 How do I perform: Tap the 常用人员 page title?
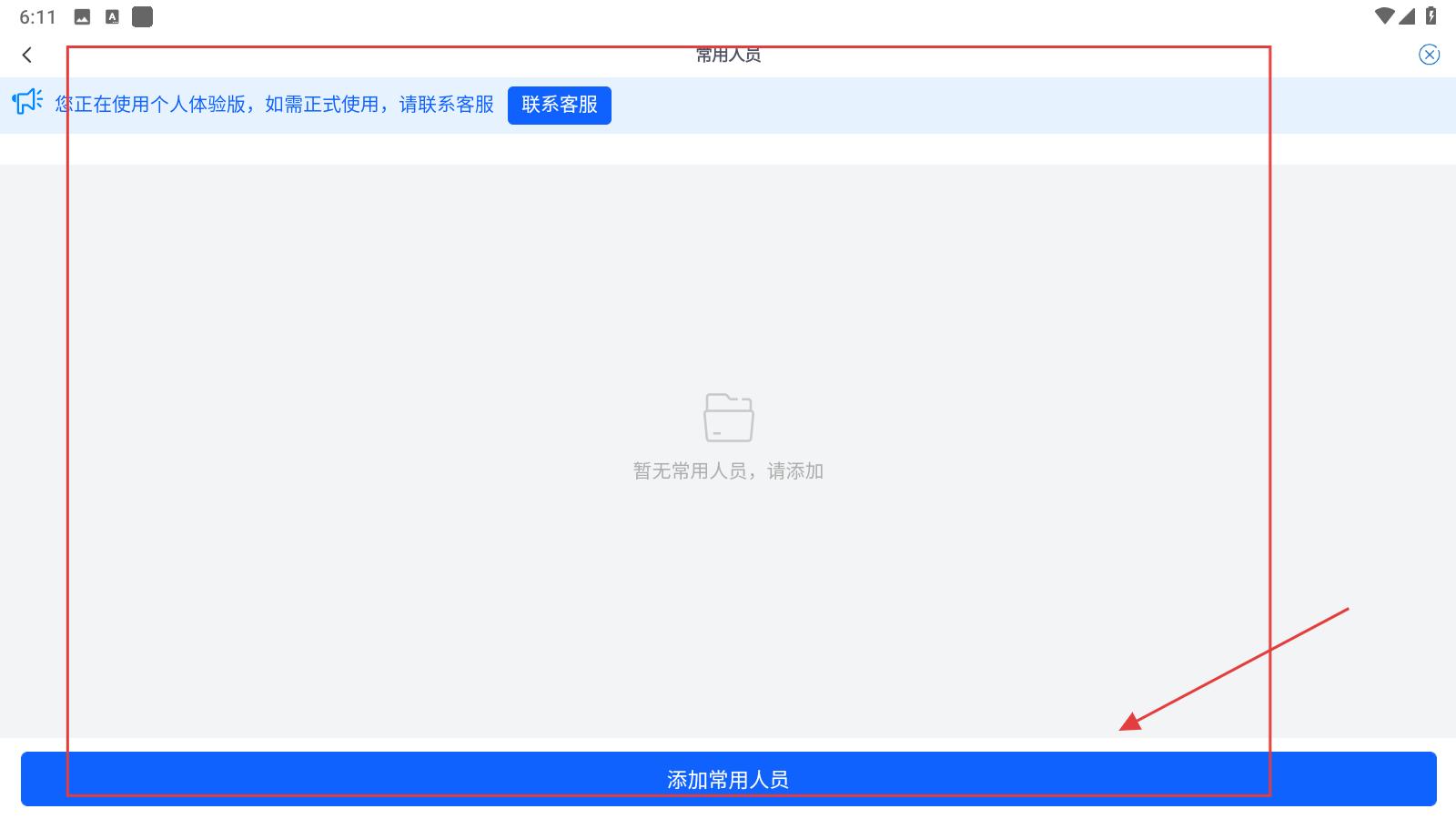point(728,56)
